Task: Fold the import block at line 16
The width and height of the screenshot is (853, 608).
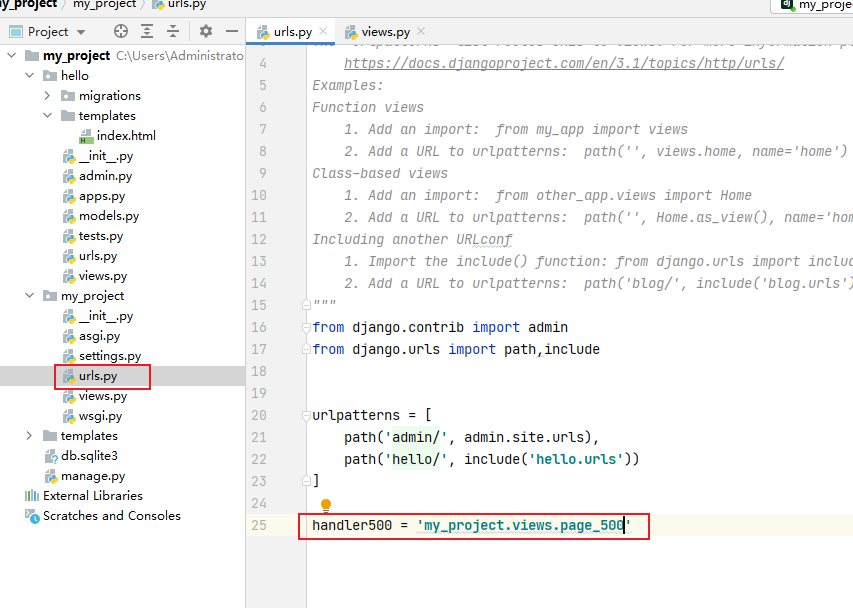Action: (x=306, y=328)
